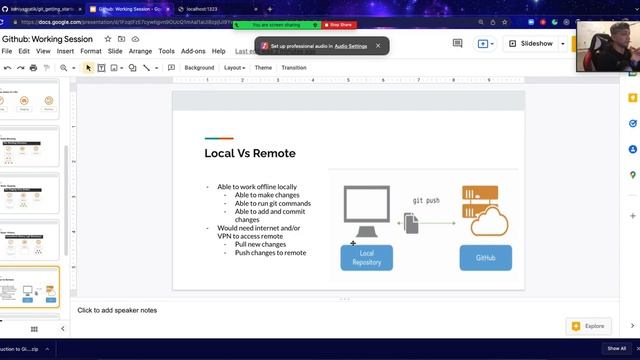The image size is (640, 360).
Task: Open the Explore panel button
Action: point(589,326)
